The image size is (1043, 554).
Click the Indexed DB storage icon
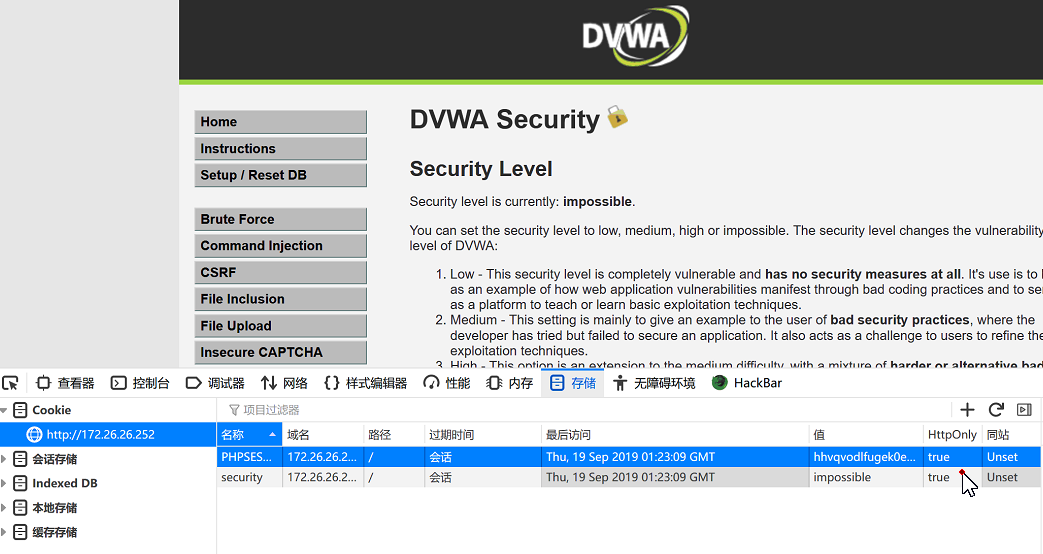(x=21, y=484)
